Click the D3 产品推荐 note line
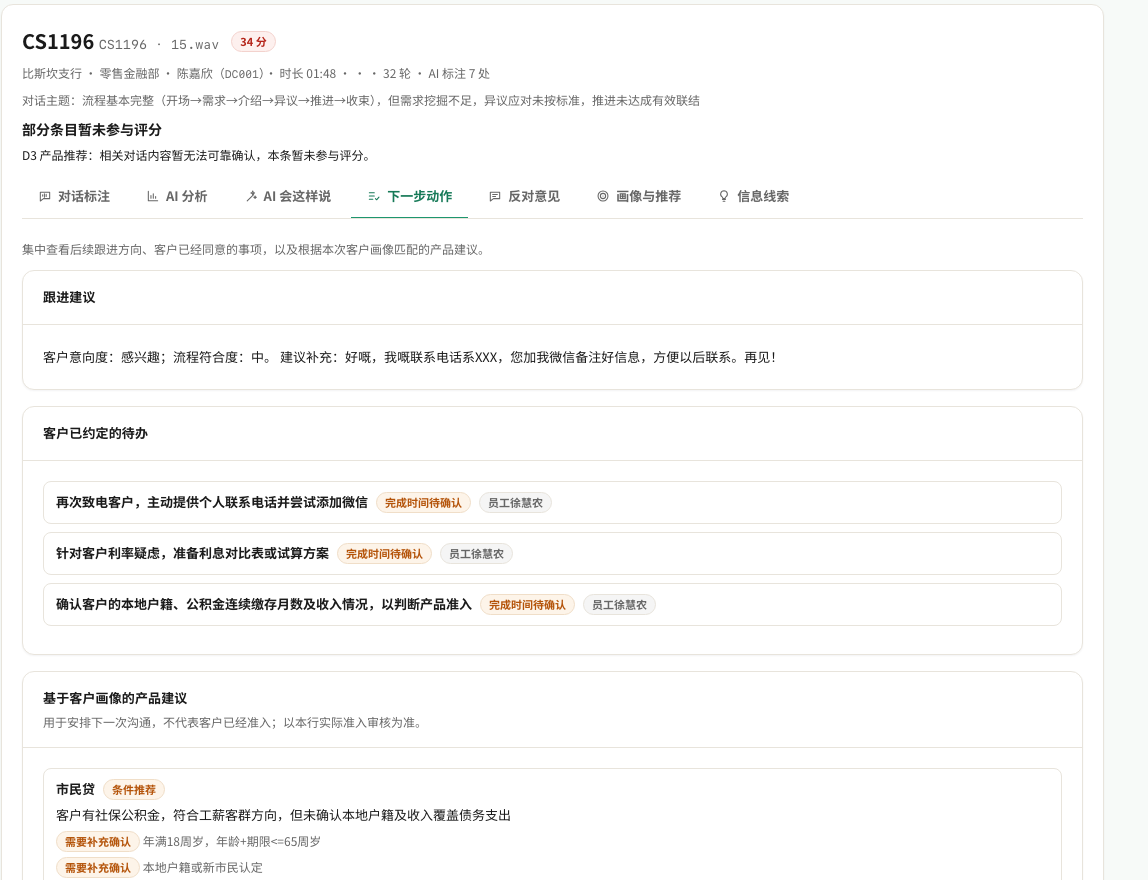This screenshot has width=1148, height=880. [x=197, y=156]
